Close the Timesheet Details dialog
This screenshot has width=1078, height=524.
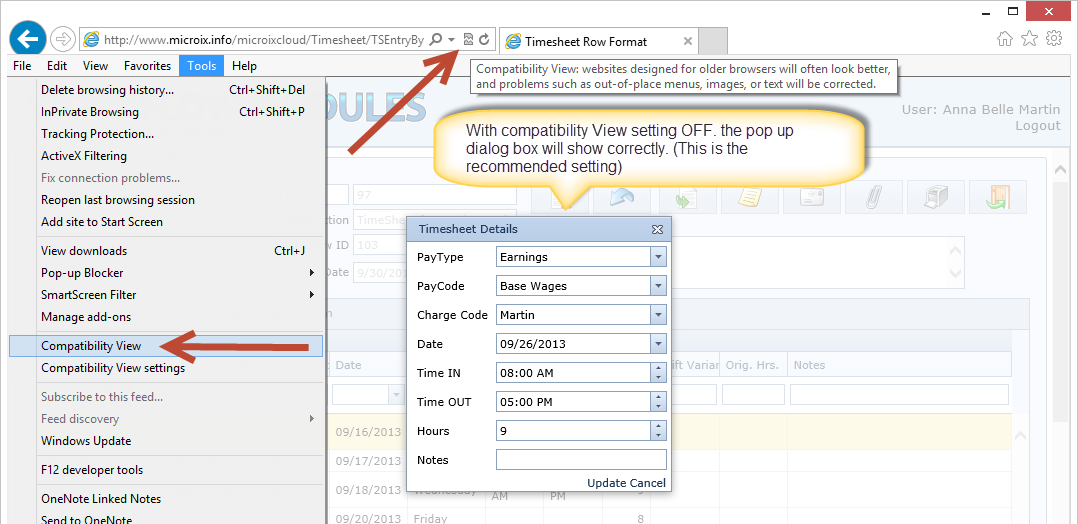pyautogui.click(x=657, y=229)
